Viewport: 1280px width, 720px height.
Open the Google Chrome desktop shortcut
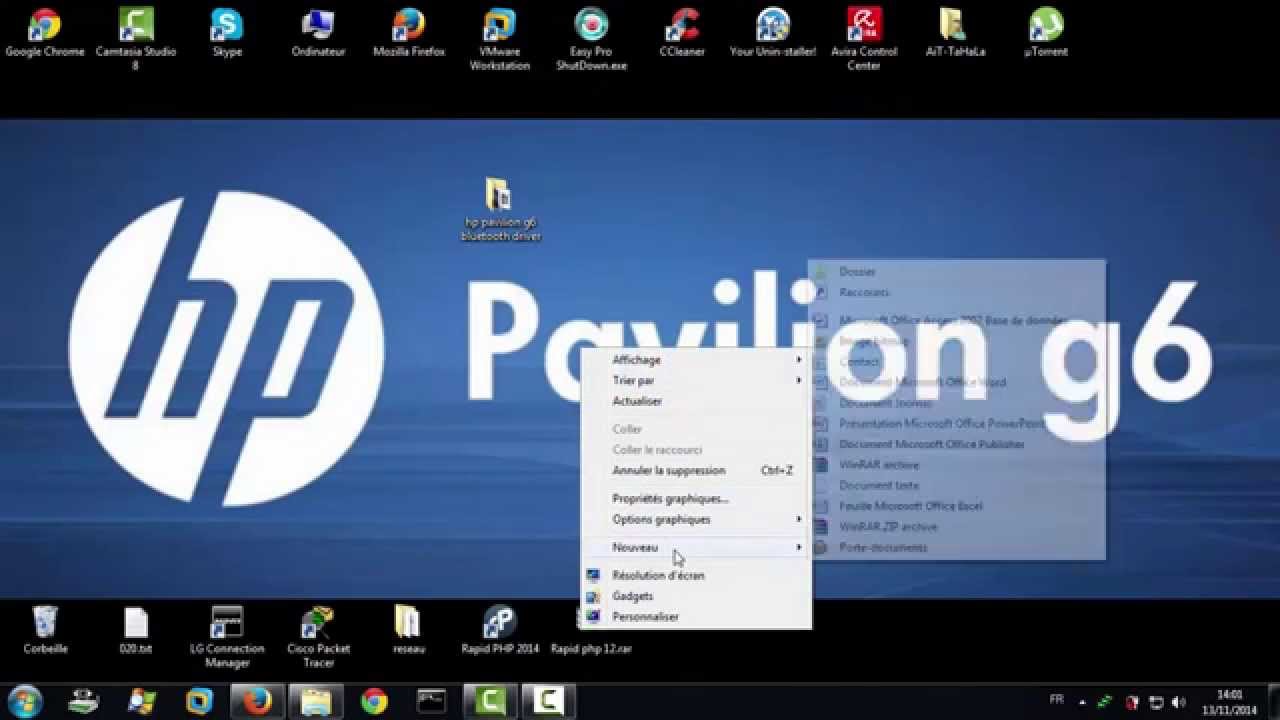tap(45, 33)
